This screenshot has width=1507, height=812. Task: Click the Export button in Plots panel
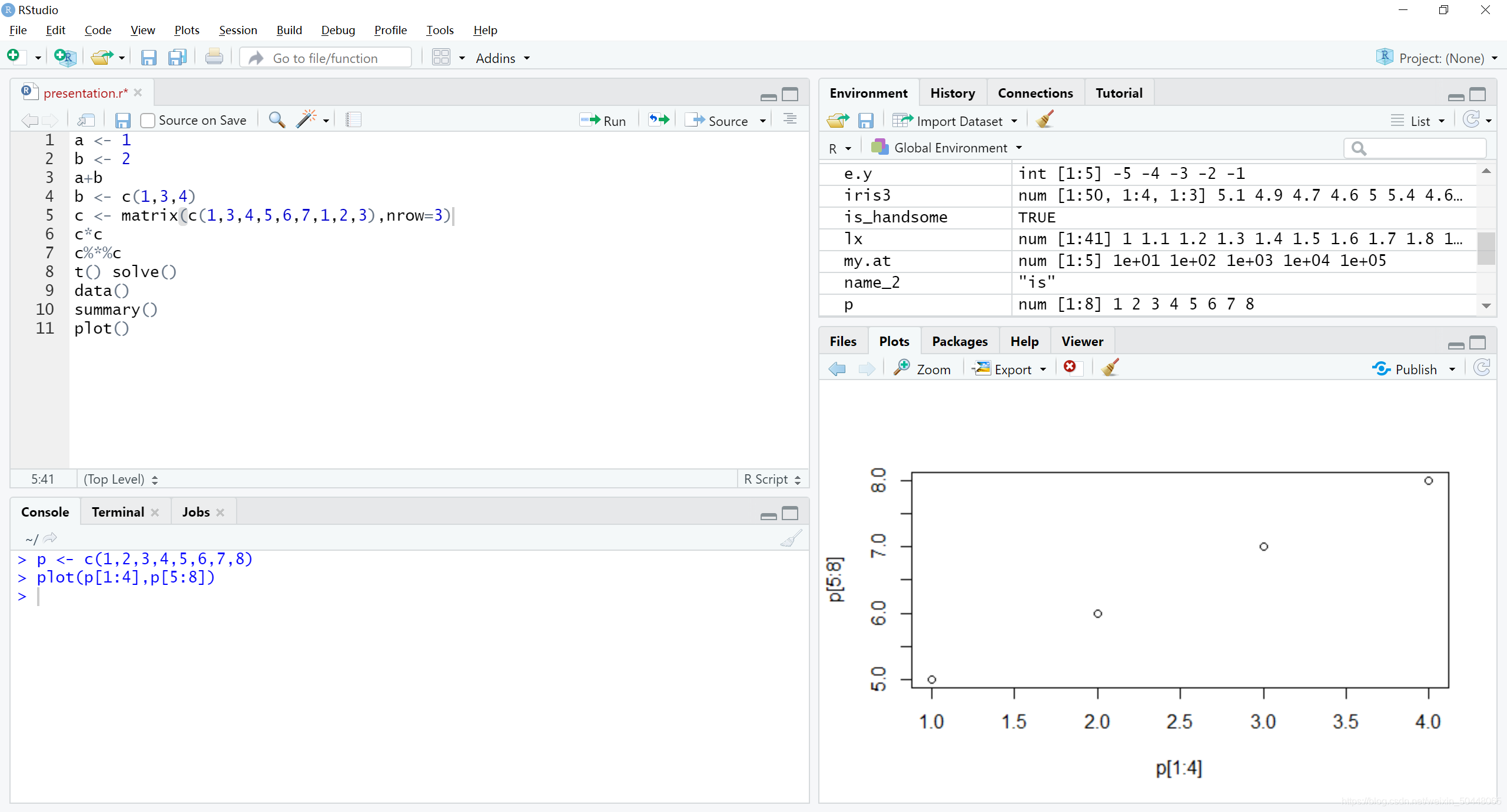tap(1009, 369)
